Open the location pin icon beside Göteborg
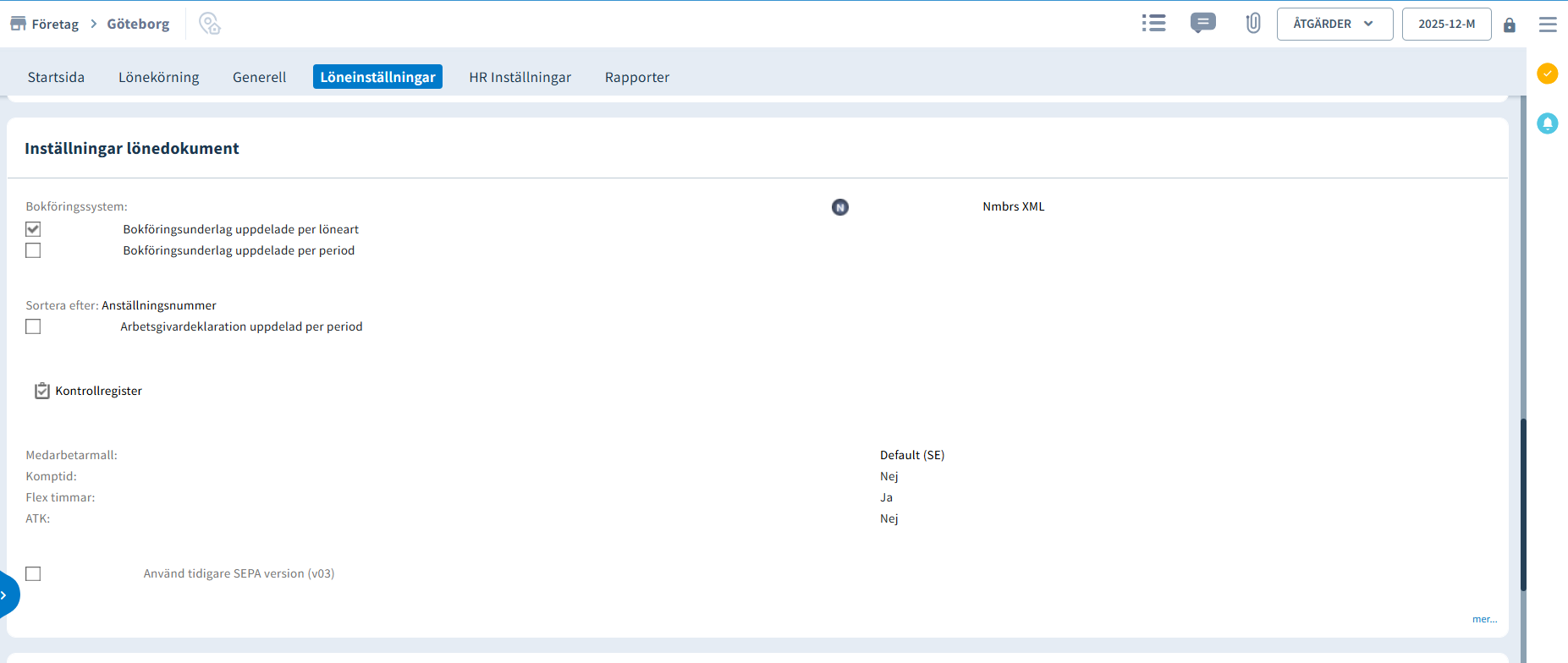 tap(210, 24)
